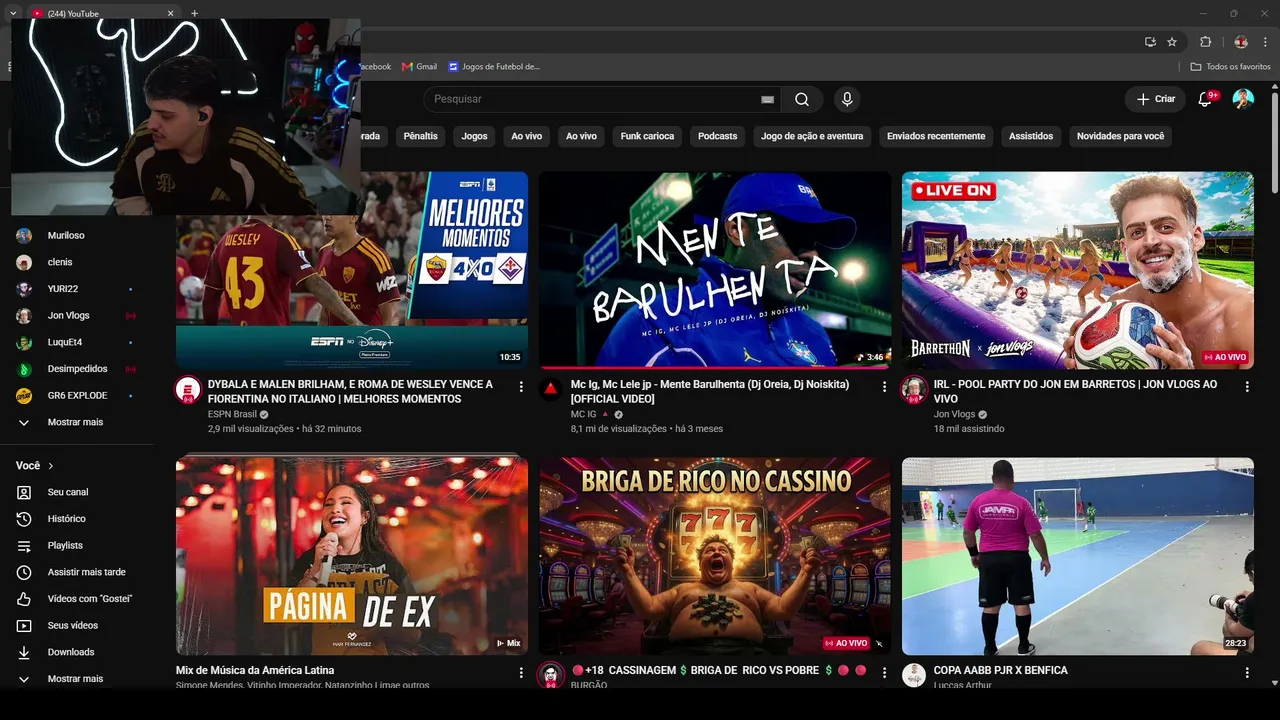
Task: Bookmark this page with the star icon
Action: 1172,42
